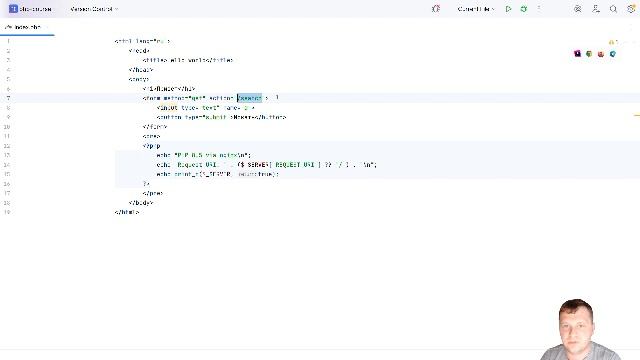Click the closing body tag line 18
This screenshot has width=640, height=360.
[x=141, y=203]
